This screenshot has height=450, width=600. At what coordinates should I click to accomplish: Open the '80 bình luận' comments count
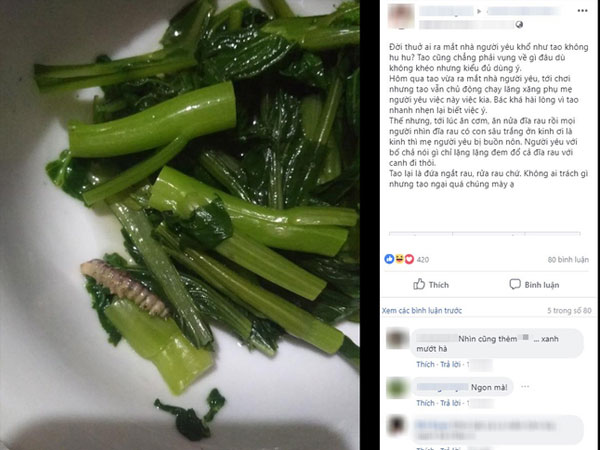[x=568, y=260]
